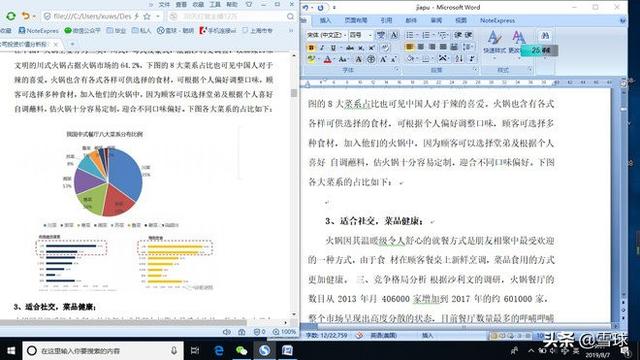Open WeChat from the Windows taskbar
640x360 pixels.
241,350
